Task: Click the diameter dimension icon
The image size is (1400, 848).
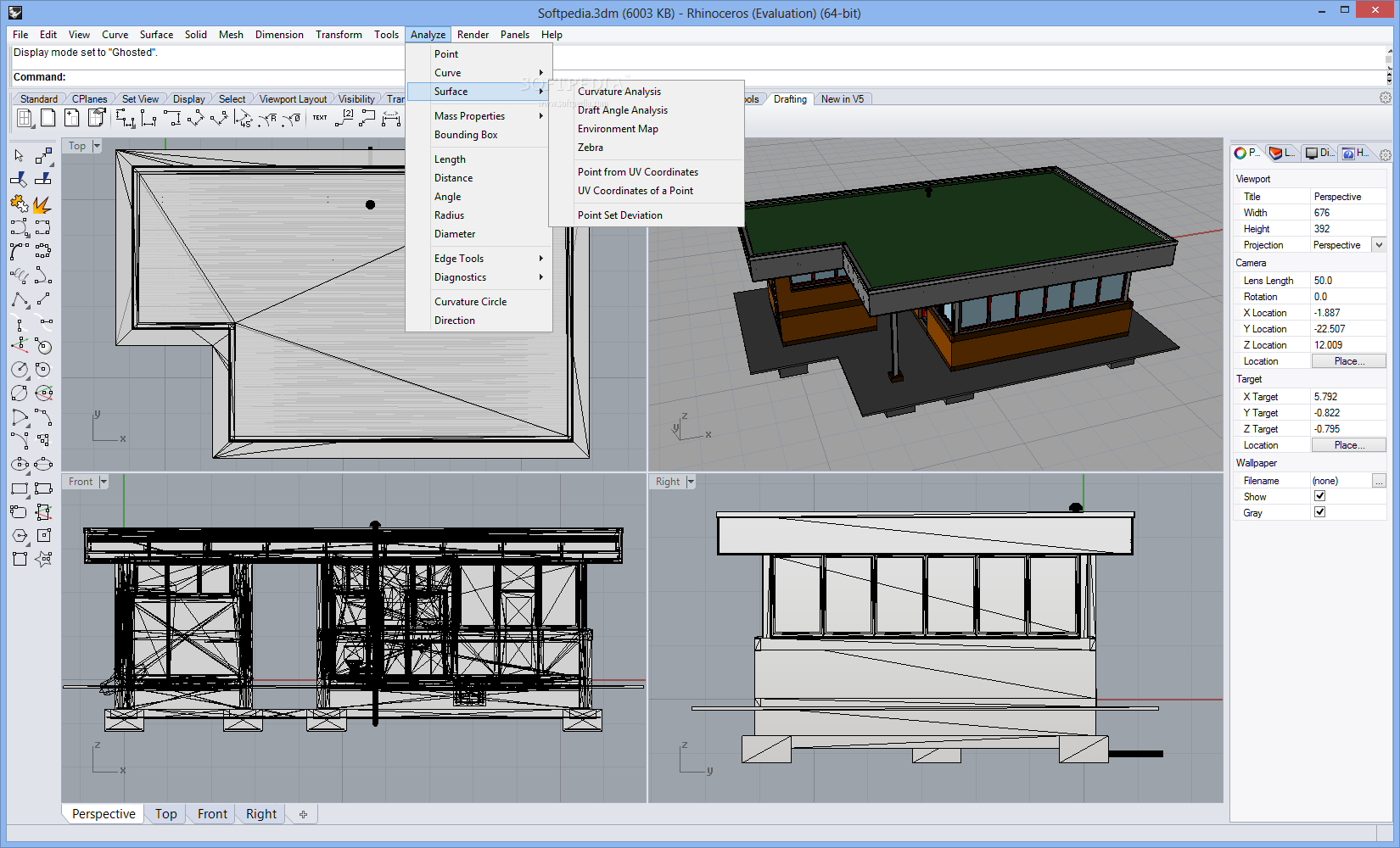Action: coord(292,118)
